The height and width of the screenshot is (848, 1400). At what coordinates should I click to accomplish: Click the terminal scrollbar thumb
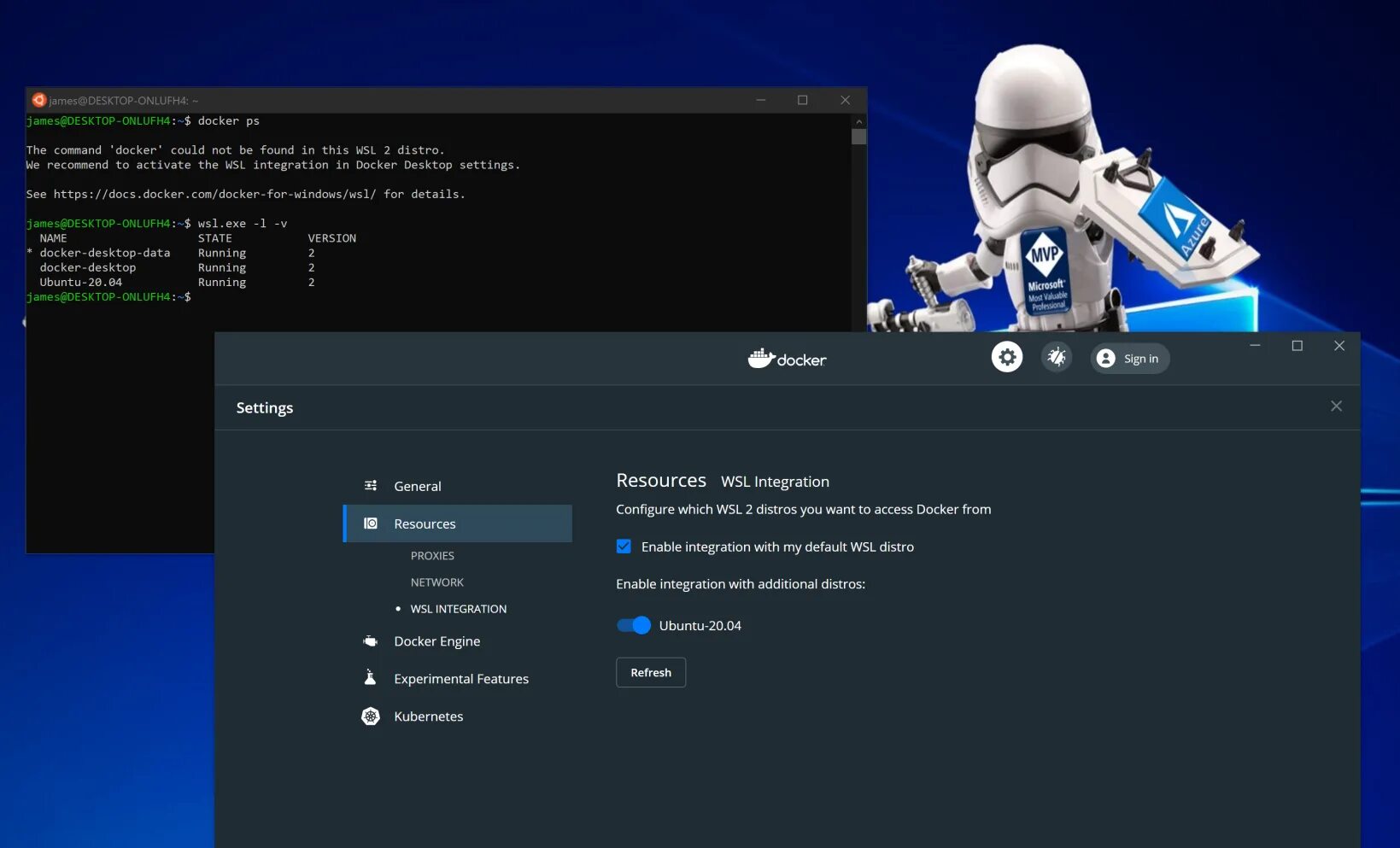[x=859, y=137]
